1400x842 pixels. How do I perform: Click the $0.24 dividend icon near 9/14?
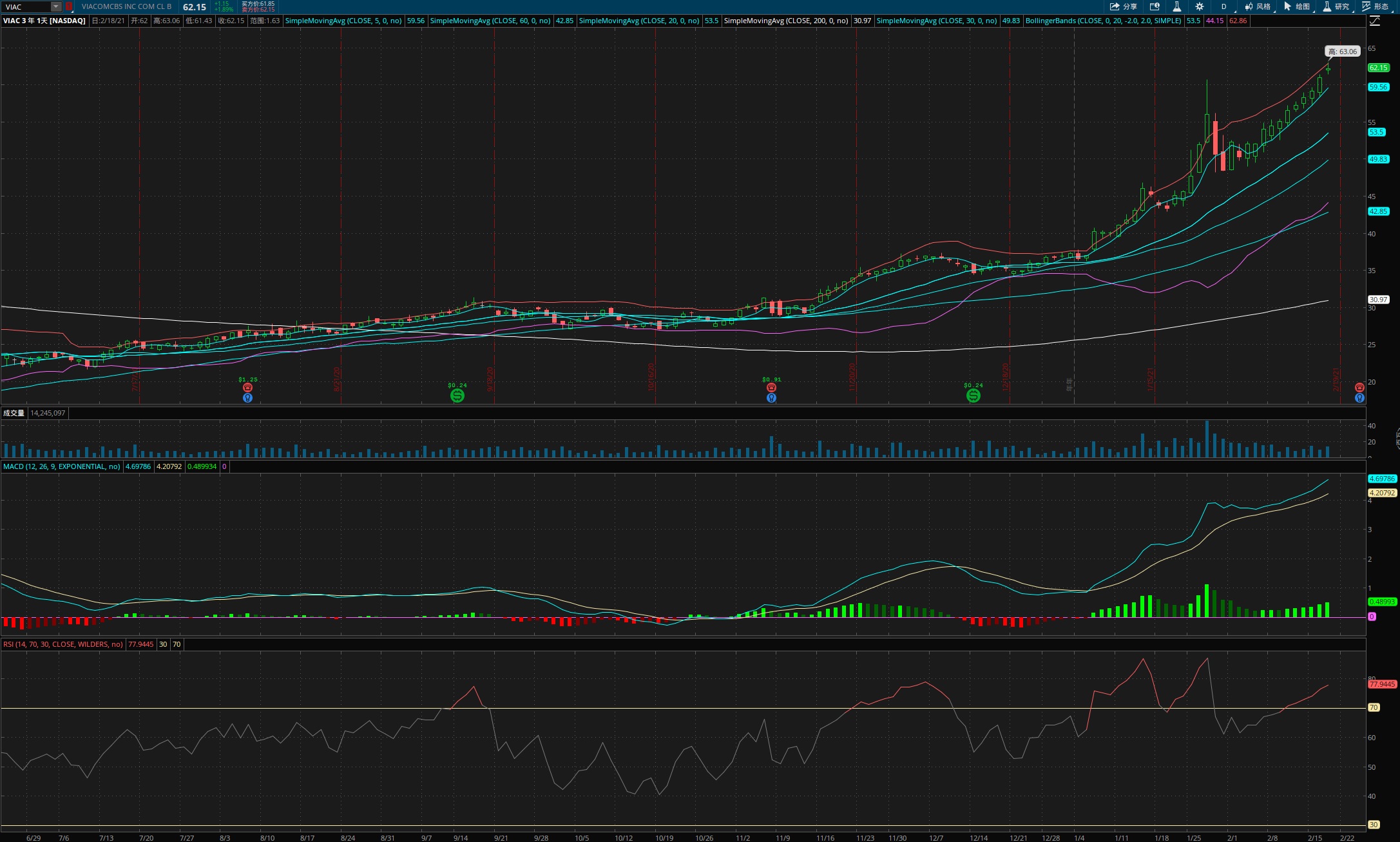coord(457,396)
